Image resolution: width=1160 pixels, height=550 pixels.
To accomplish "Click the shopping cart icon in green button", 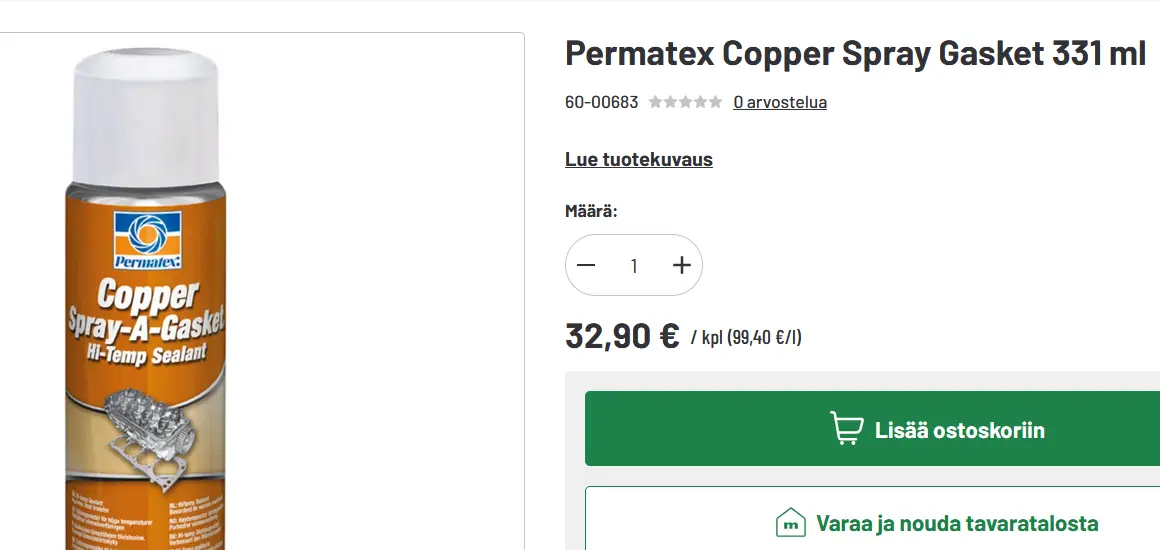I will point(847,429).
